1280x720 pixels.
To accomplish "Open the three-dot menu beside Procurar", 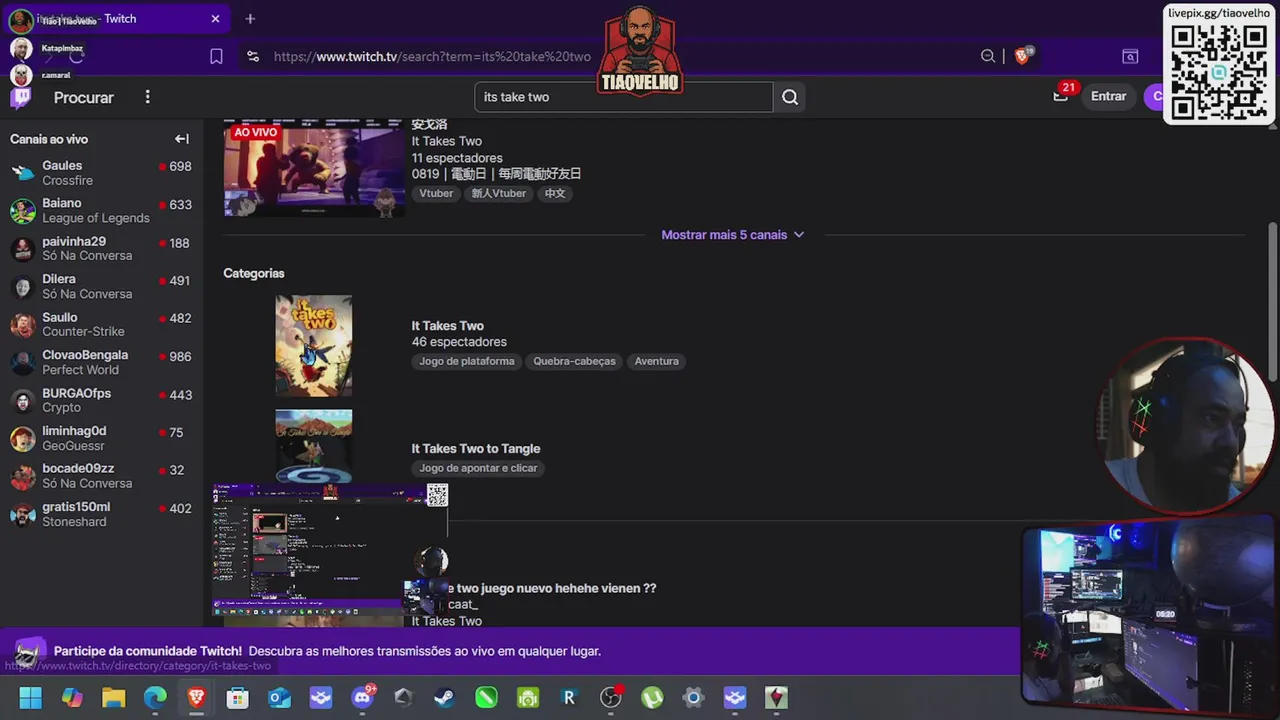I will click(x=147, y=97).
